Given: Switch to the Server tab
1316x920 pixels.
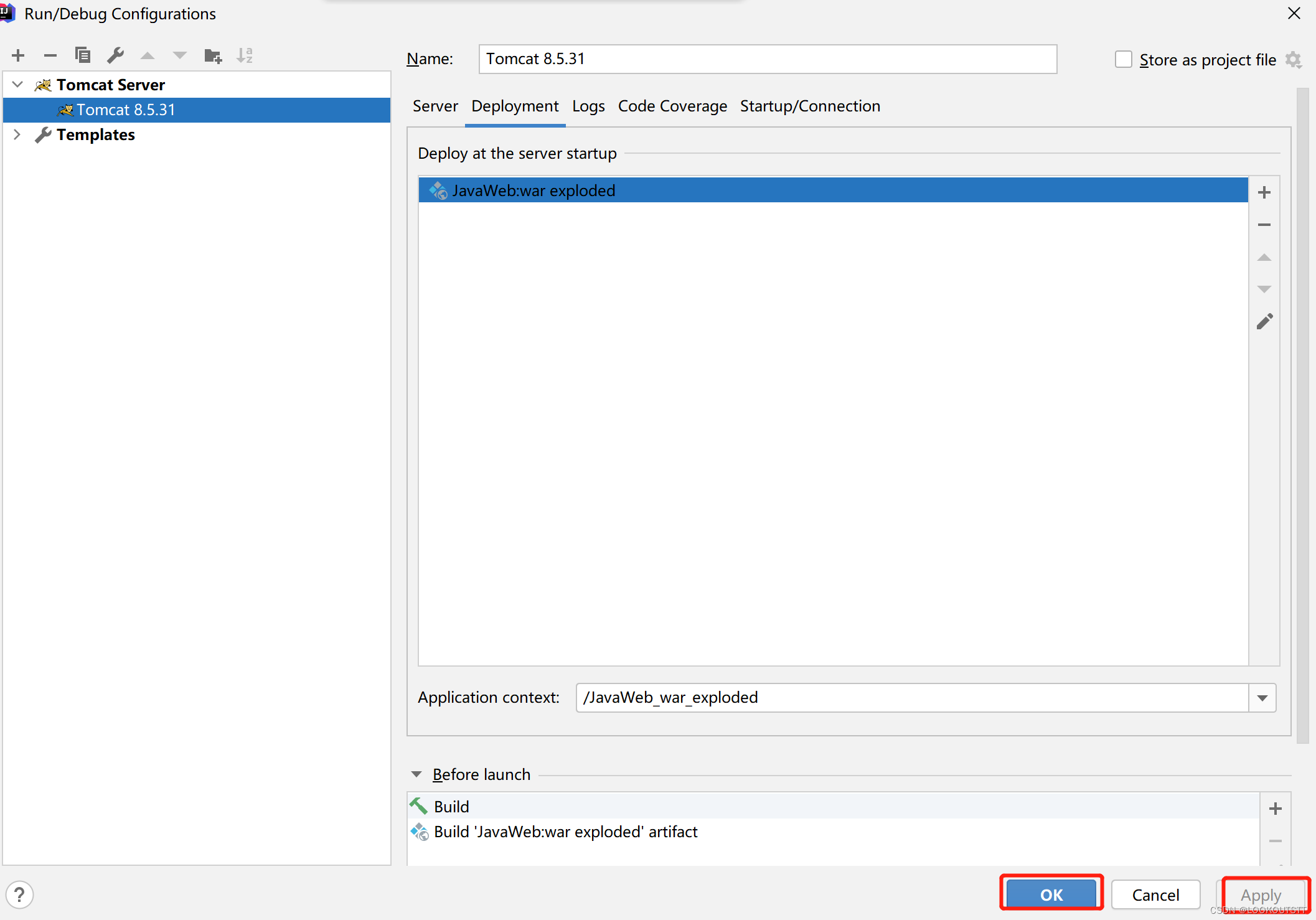Looking at the screenshot, I should click(435, 106).
